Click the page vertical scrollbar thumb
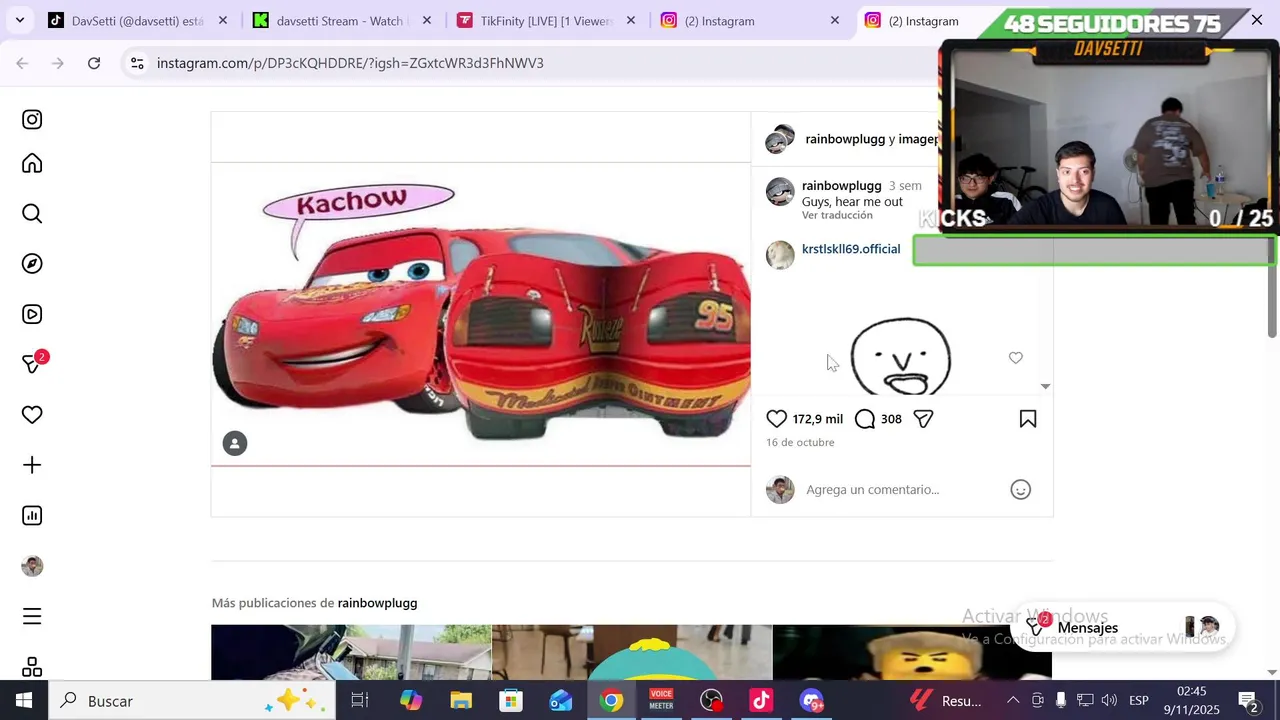 tap(1273, 287)
